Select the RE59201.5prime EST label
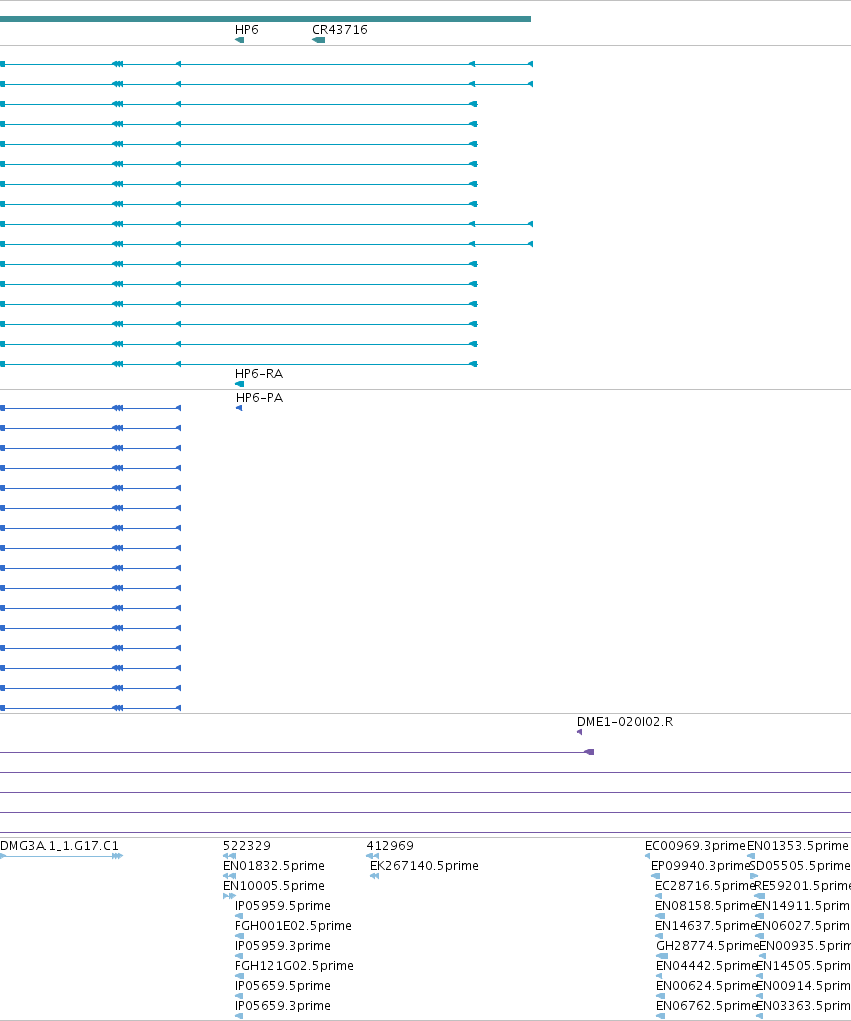Viewport: 851px width, 1021px height. click(x=802, y=886)
